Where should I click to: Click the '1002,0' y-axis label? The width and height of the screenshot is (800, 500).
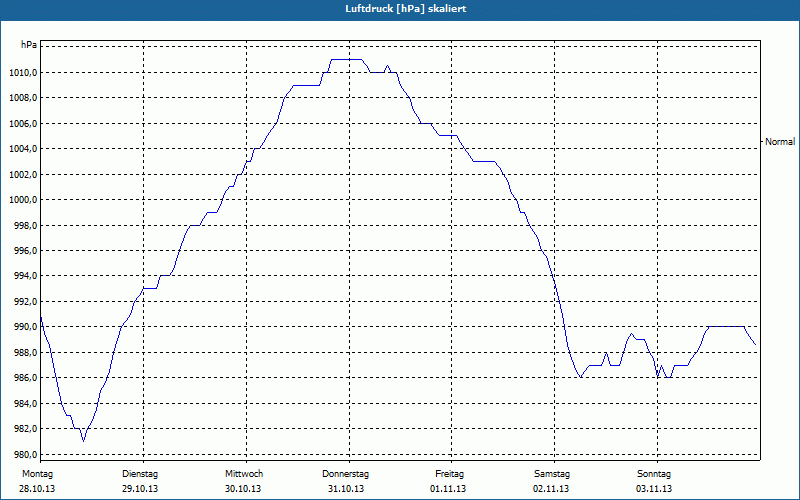pyautogui.click(x=23, y=174)
